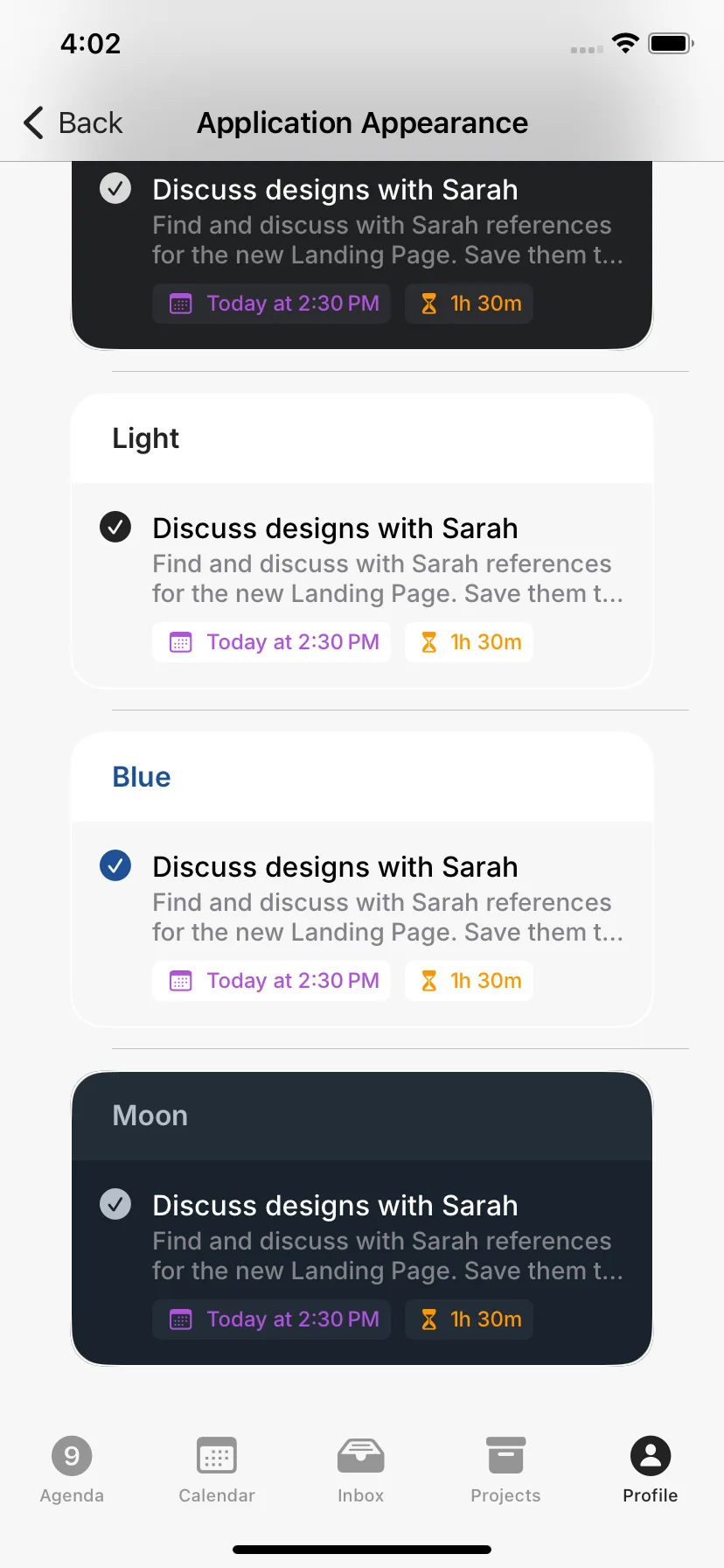Pick the Moon theme header
The width and height of the screenshot is (724, 1568).
(x=362, y=1116)
